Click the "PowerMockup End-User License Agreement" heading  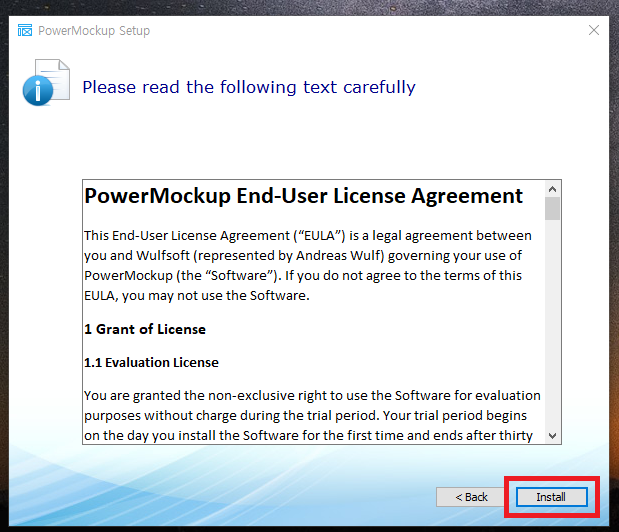pos(303,196)
